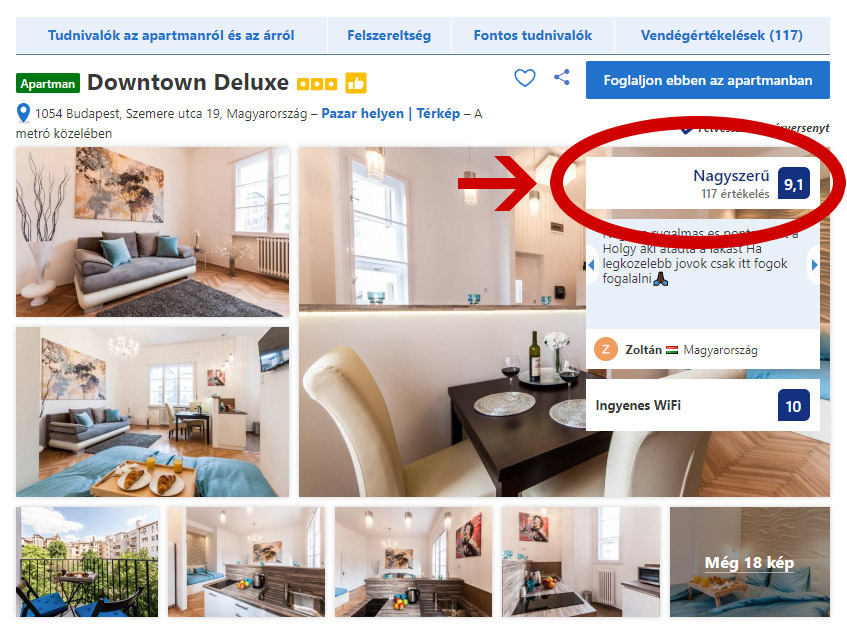
Task: Open Vendégértékelések (117) tab
Action: point(722,36)
